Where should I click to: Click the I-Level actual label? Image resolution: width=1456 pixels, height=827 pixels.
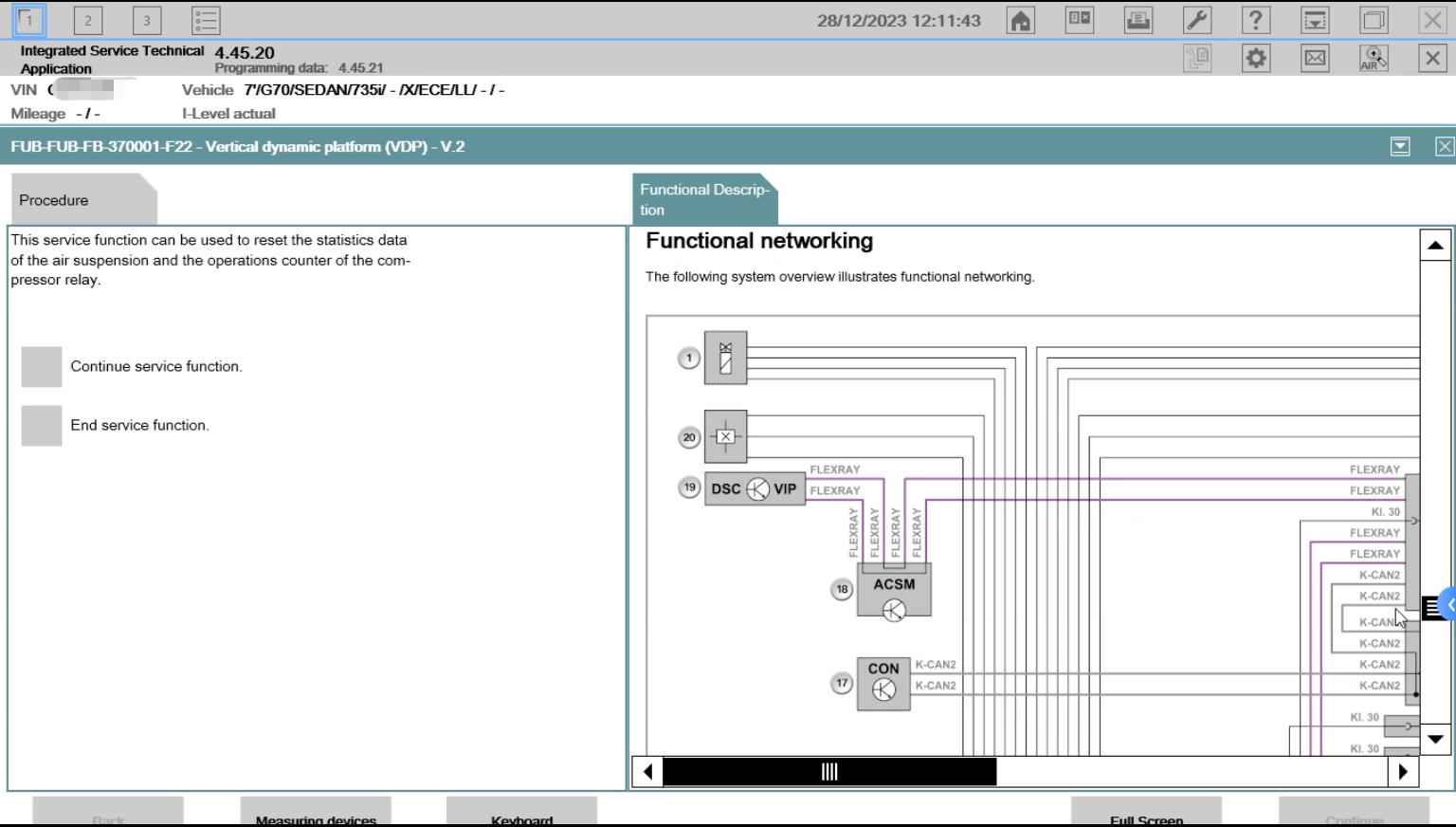click(x=228, y=114)
